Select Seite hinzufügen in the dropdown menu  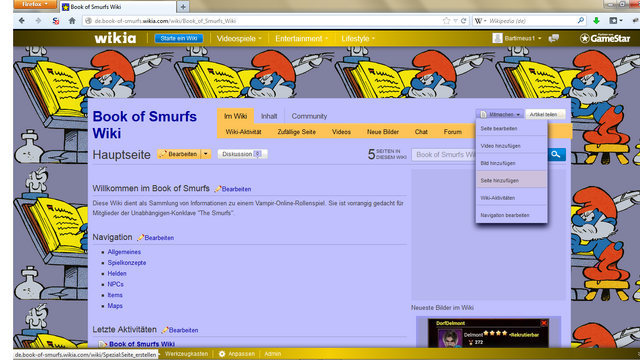coord(511,180)
